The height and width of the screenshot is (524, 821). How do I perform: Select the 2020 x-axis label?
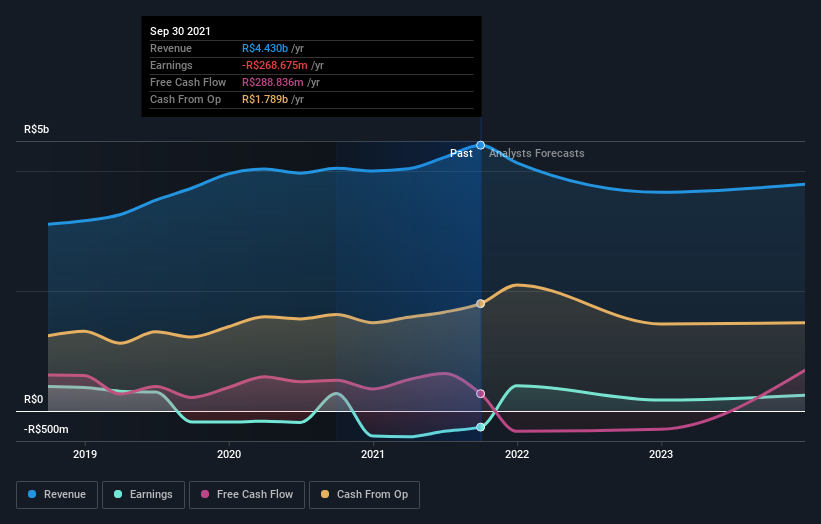tap(229, 454)
